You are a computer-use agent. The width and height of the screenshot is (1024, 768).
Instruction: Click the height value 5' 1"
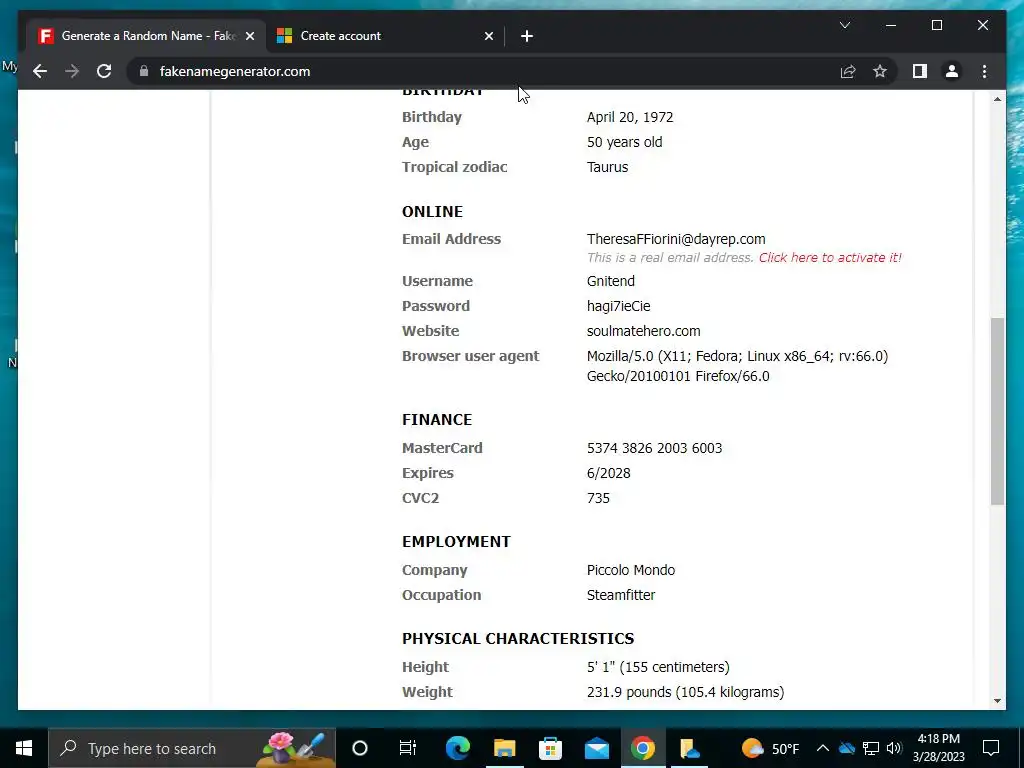pyautogui.click(x=601, y=667)
